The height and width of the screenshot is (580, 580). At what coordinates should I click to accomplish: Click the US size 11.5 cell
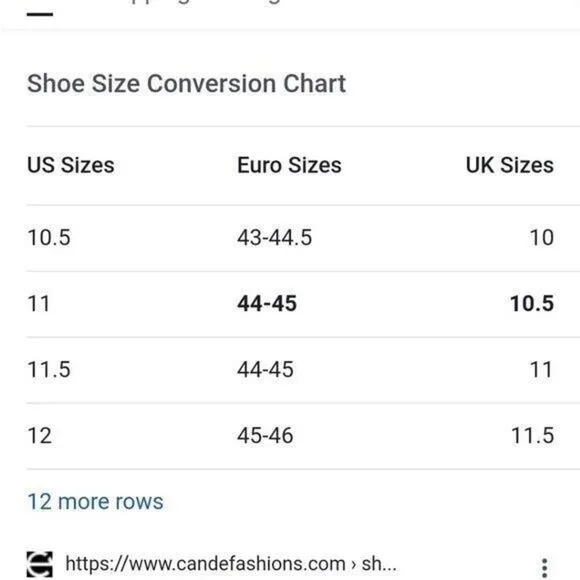pyautogui.click(x=49, y=370)
